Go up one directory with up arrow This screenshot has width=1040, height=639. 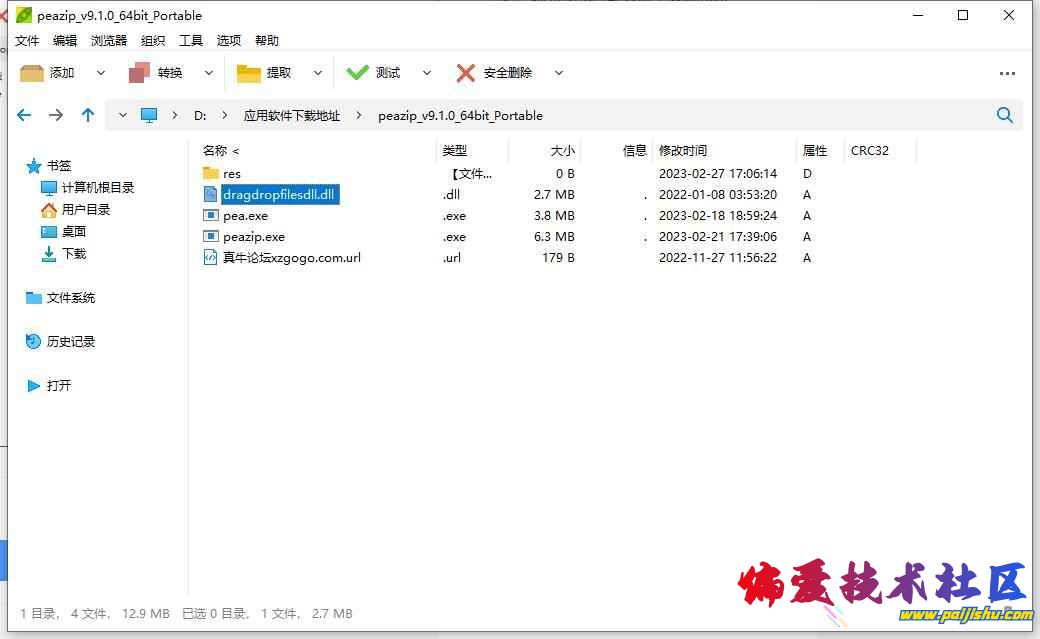pyautogui.click(x=88, y=115)
